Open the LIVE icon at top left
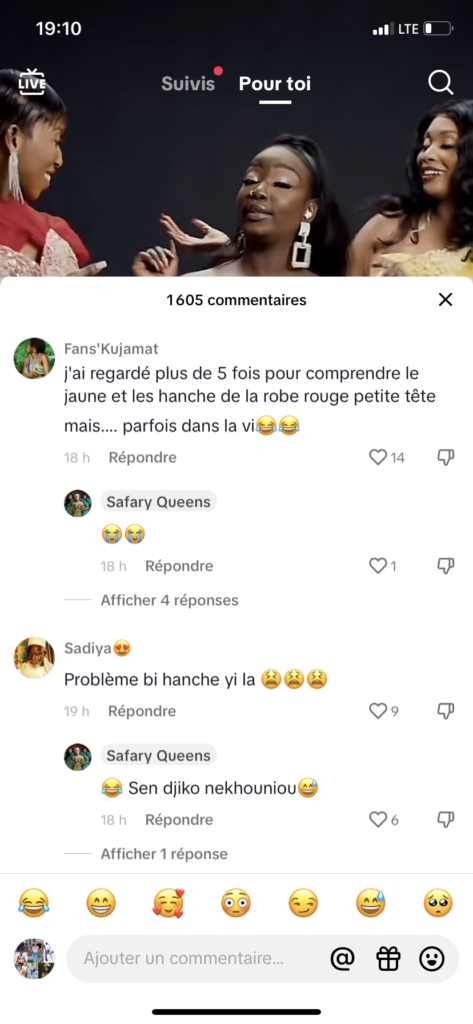The height and width of the screenshot is (1024, 473). [x=32, y=82]
